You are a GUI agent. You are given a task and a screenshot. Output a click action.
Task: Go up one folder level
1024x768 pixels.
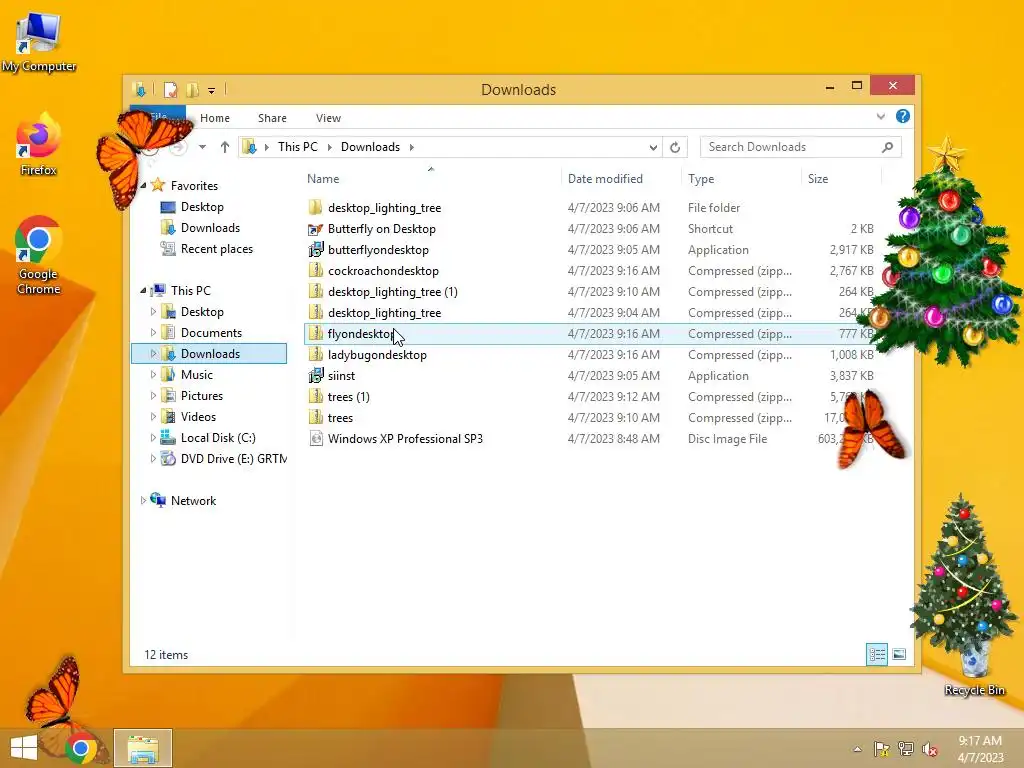pos(225,147)
